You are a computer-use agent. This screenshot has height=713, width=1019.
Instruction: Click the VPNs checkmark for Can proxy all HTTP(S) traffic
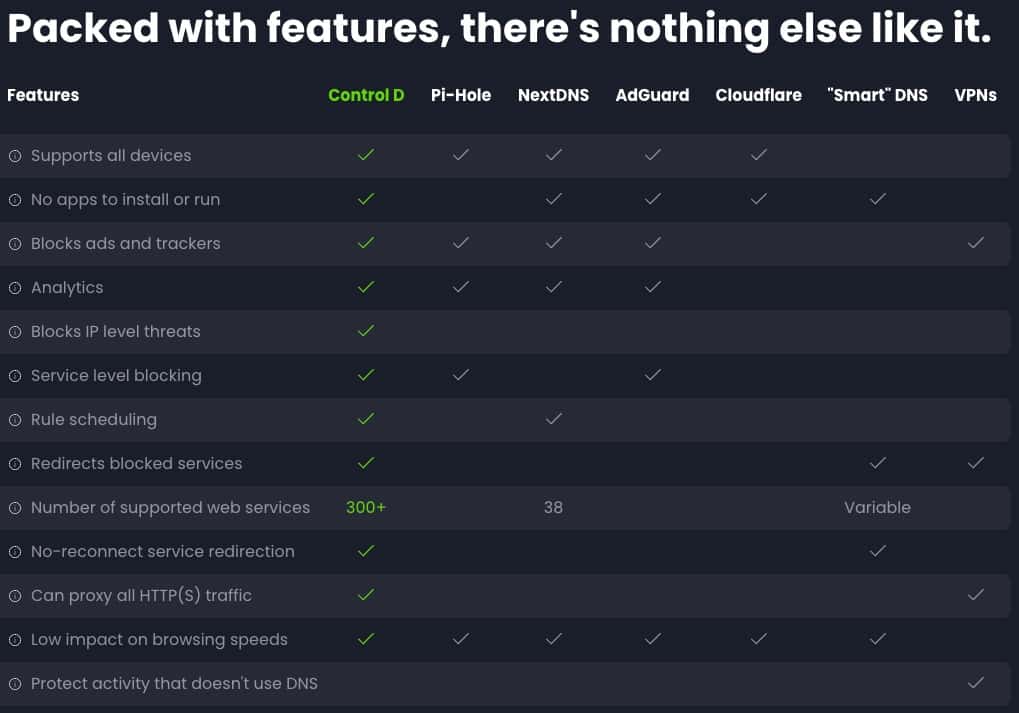975,595
